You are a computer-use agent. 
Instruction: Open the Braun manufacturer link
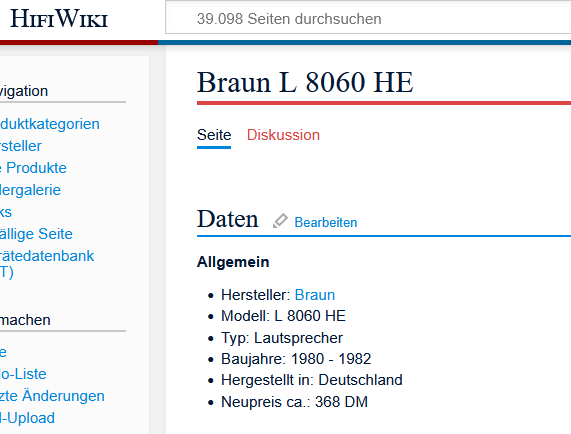(315, 295)
